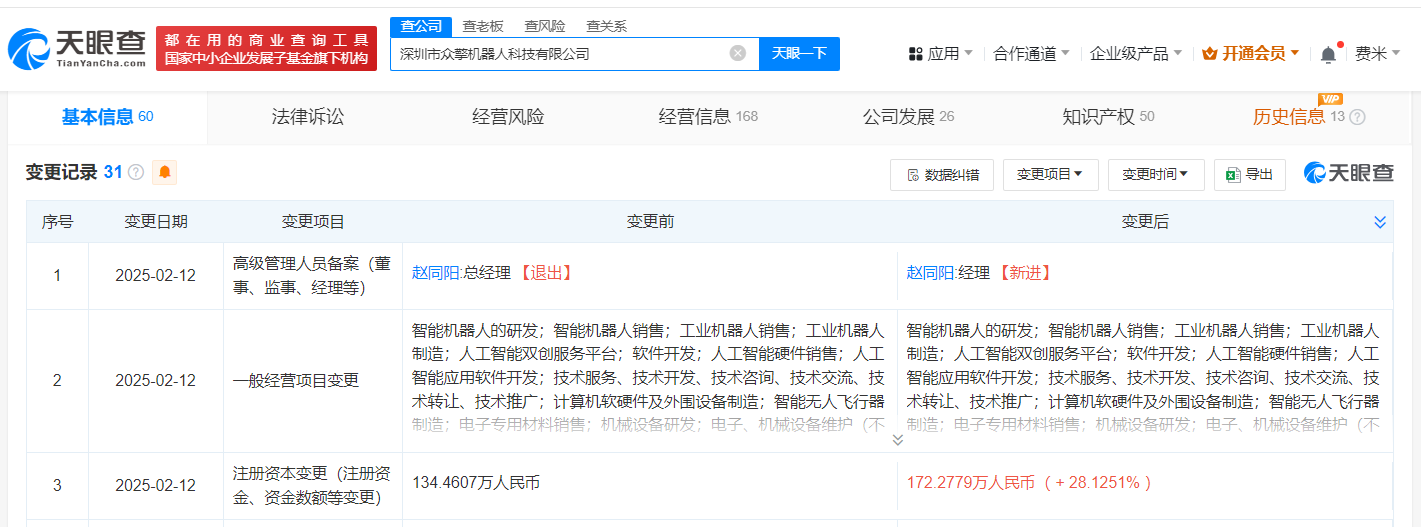Click the 天眼一下 search button

(x=799, y=54)
